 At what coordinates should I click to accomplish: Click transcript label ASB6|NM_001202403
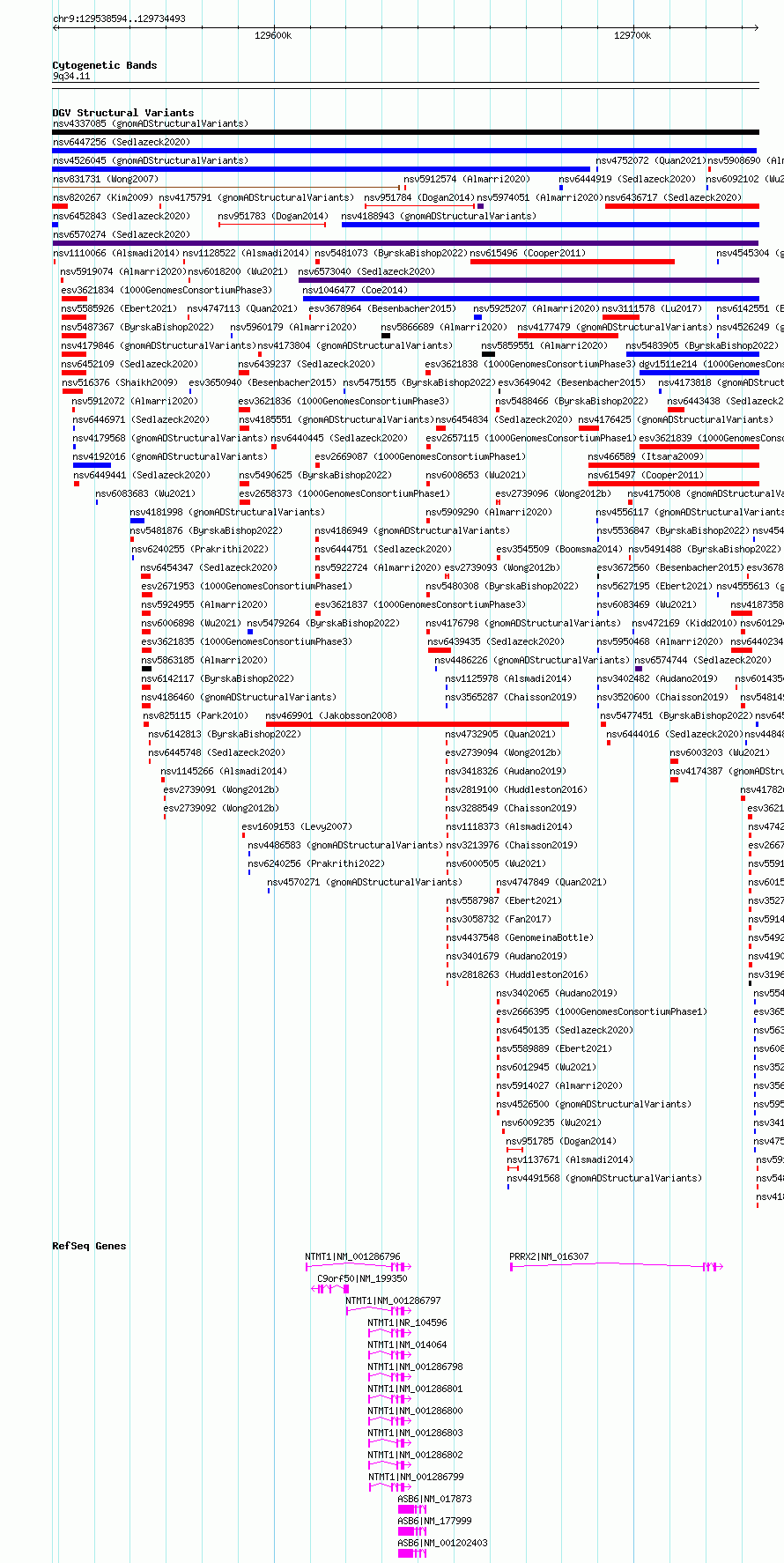point(443,1543)
